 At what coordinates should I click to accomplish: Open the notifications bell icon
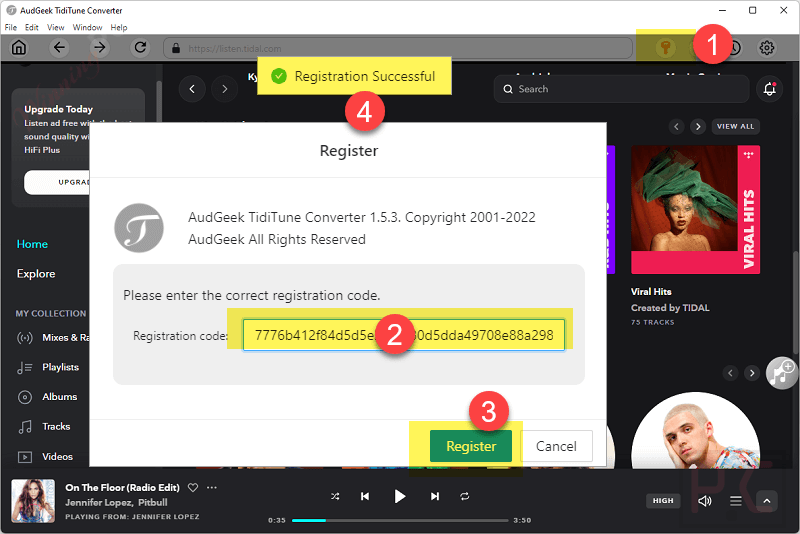[x=769, y=89]
